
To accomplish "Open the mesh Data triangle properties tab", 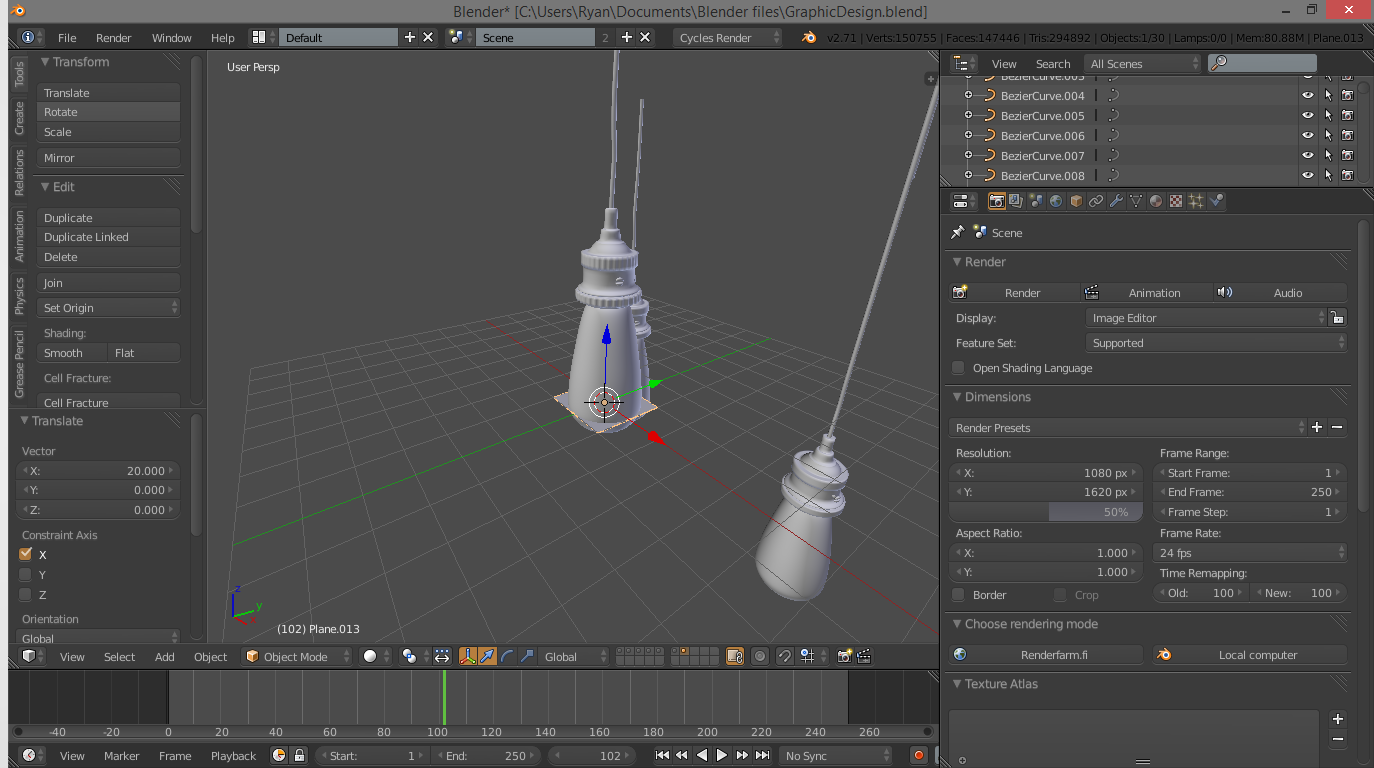I will [1136, 201].
